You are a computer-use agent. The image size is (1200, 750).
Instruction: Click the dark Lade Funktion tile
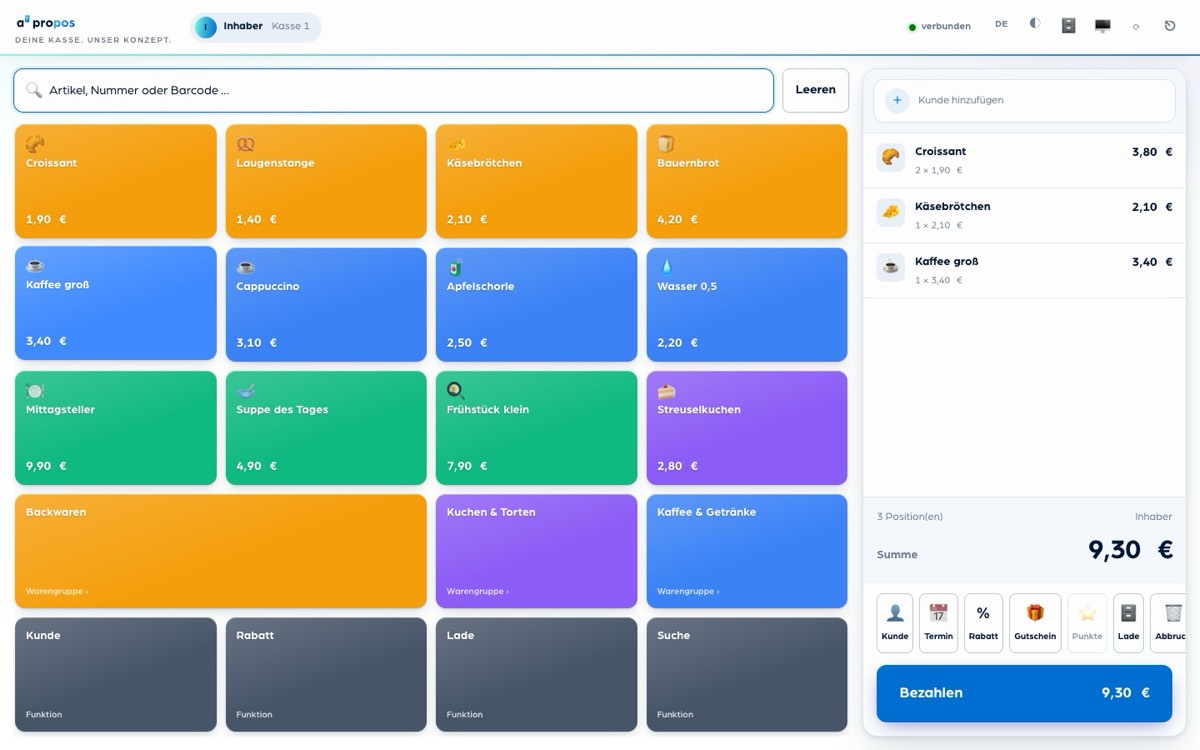pyautogui.click(x=537, y=674)
